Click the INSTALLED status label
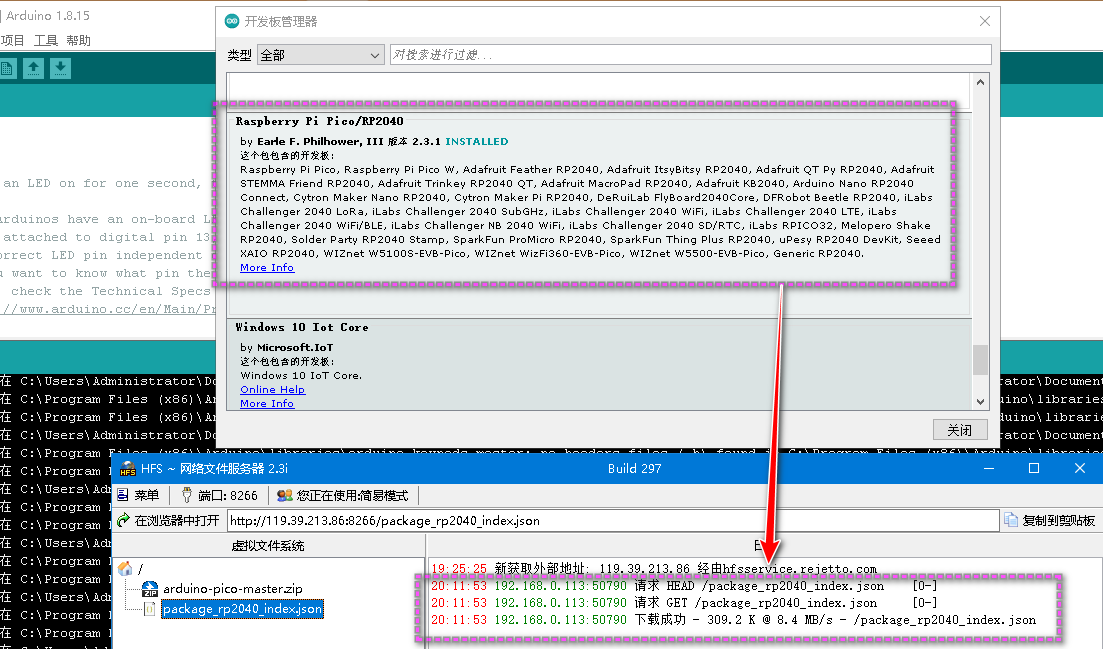 coord(476,141)
